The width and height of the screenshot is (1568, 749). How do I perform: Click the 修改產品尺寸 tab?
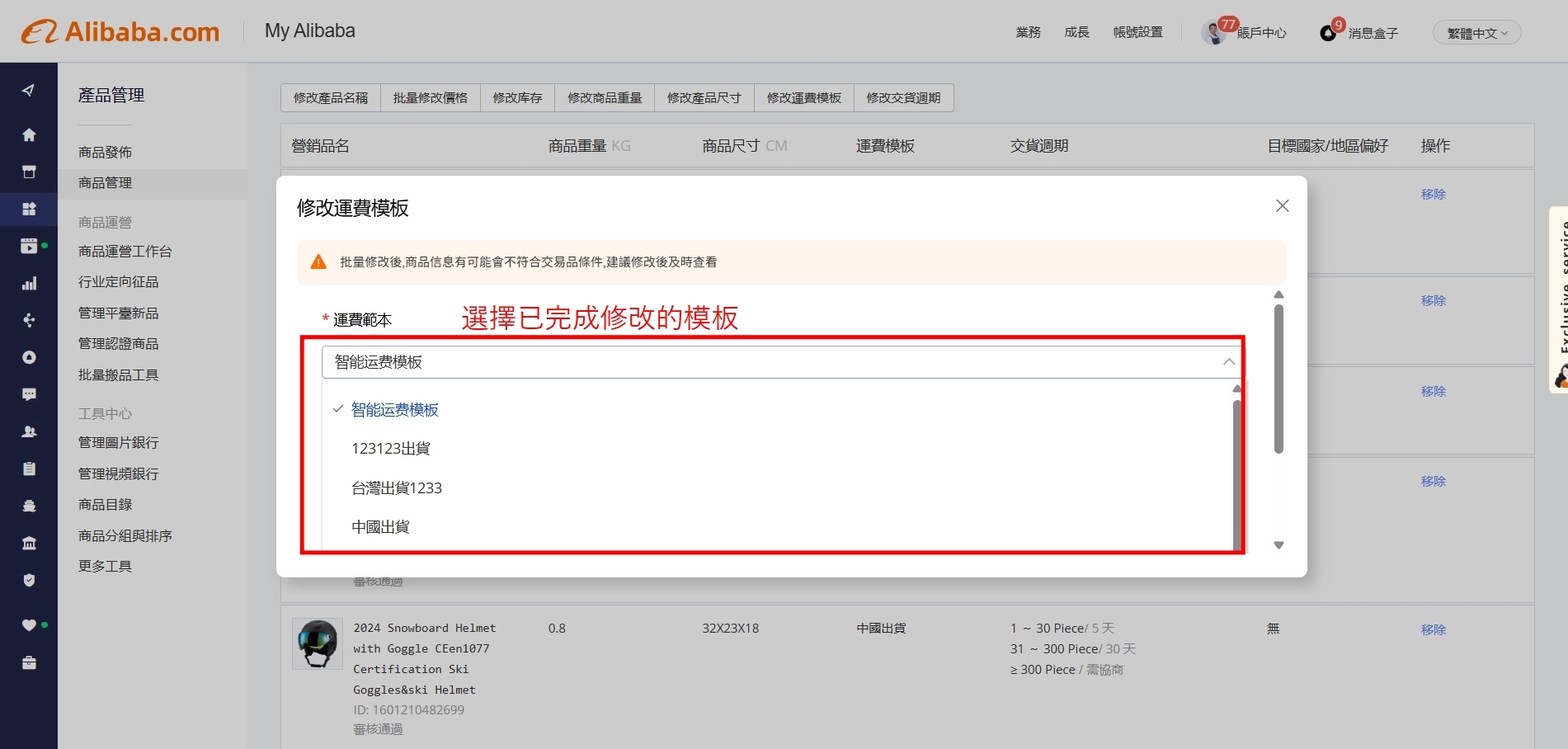coord(704,97)
